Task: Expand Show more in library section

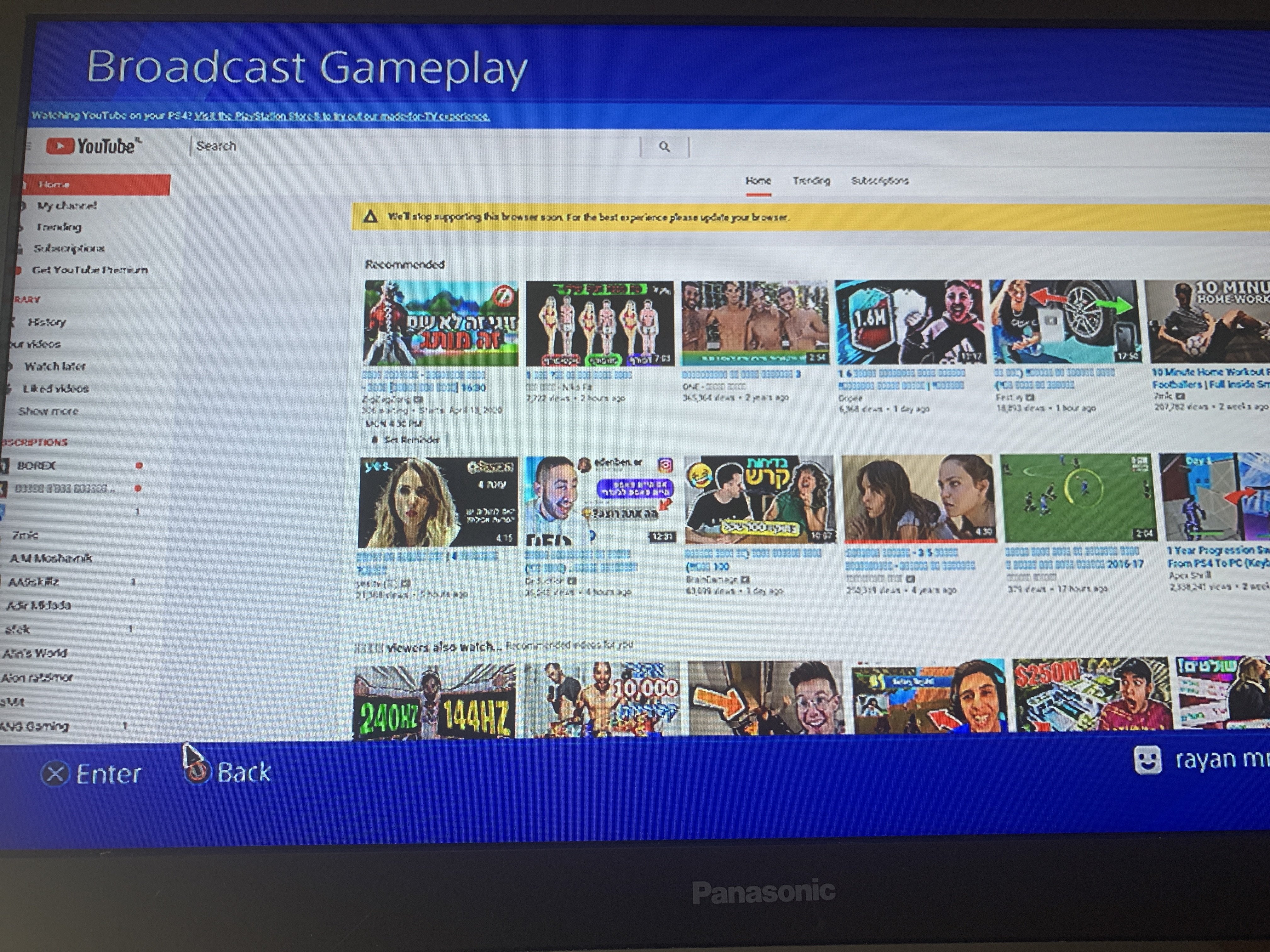Action: coord(48,411)
